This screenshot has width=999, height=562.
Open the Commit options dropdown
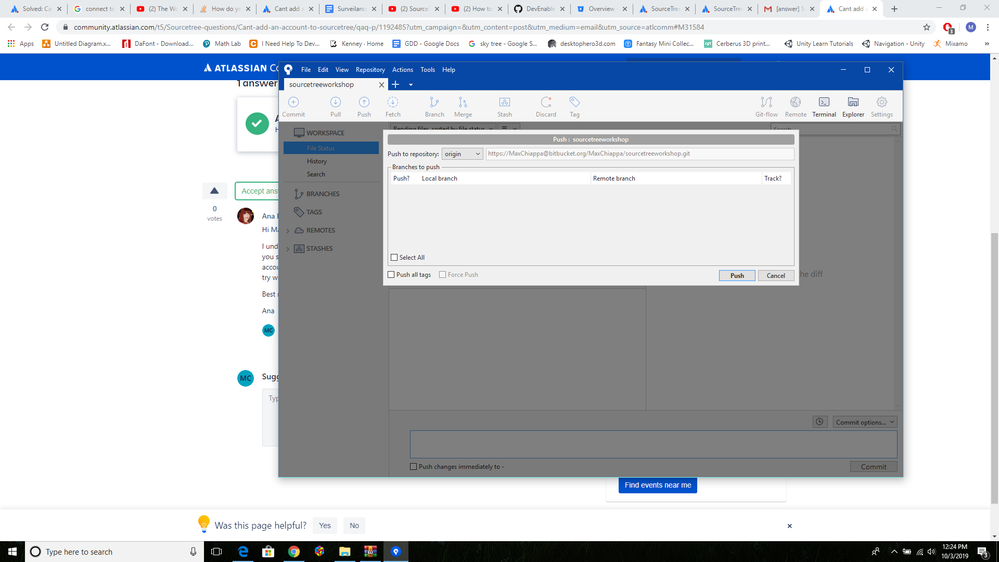(x=865, y=422)
